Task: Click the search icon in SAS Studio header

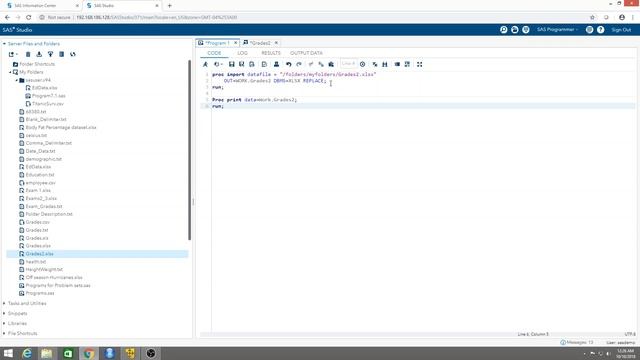Action: pyautogui.click(x=504, y=30)
